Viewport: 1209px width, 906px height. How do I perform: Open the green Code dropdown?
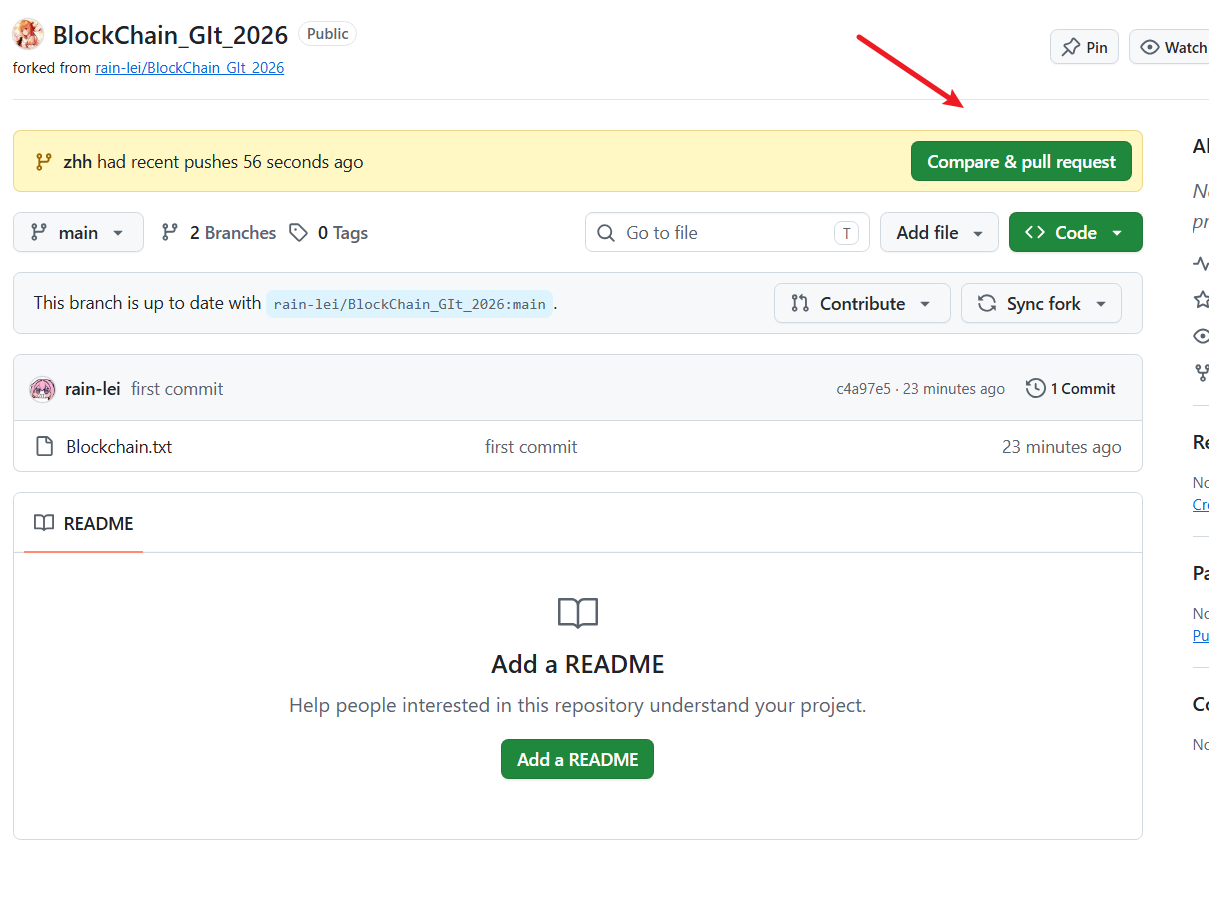(x=1075, y=233)
